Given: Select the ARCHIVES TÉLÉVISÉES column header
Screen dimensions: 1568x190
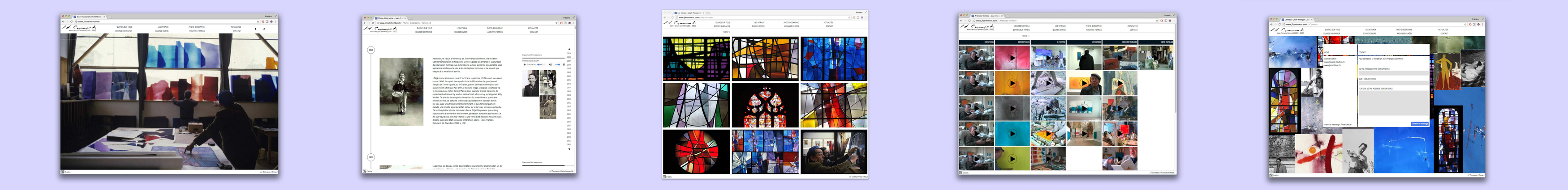Looking at the screenshot, I should (1120, 42).
